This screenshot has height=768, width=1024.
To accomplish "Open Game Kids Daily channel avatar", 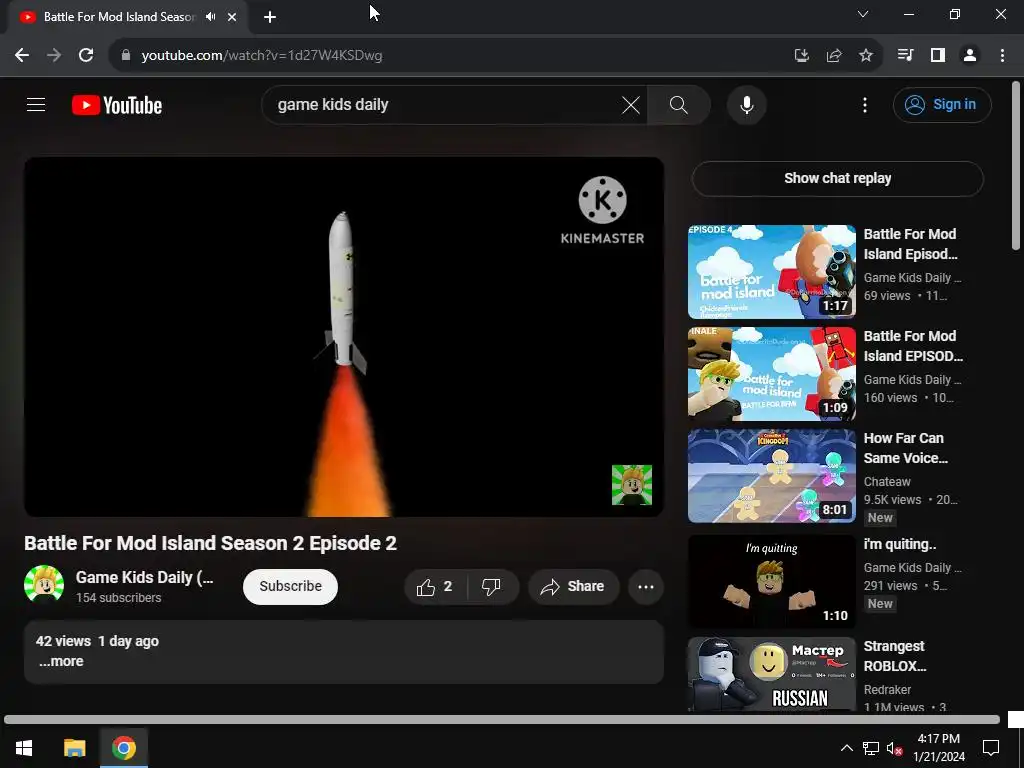I will click(x=44, y=584).
